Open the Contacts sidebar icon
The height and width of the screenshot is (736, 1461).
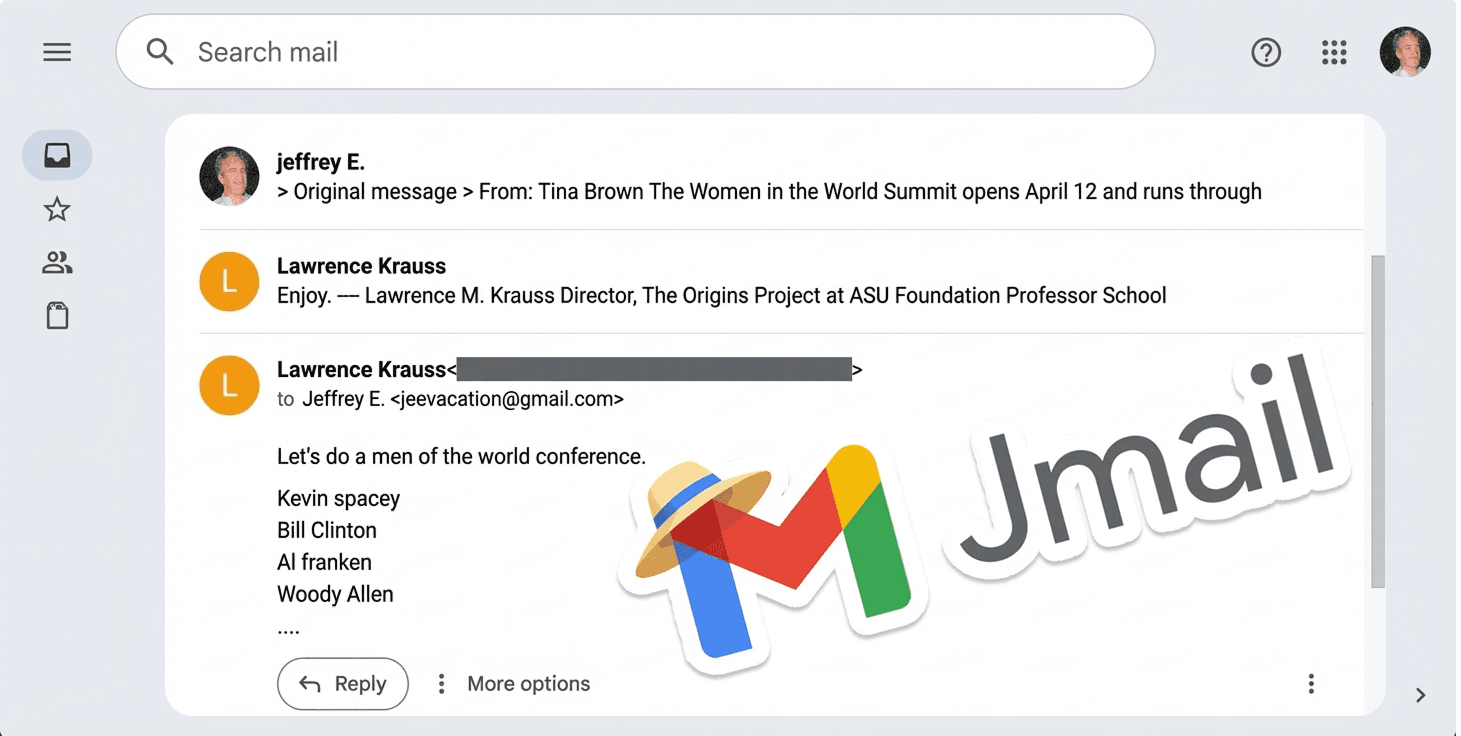pos(57,262)
